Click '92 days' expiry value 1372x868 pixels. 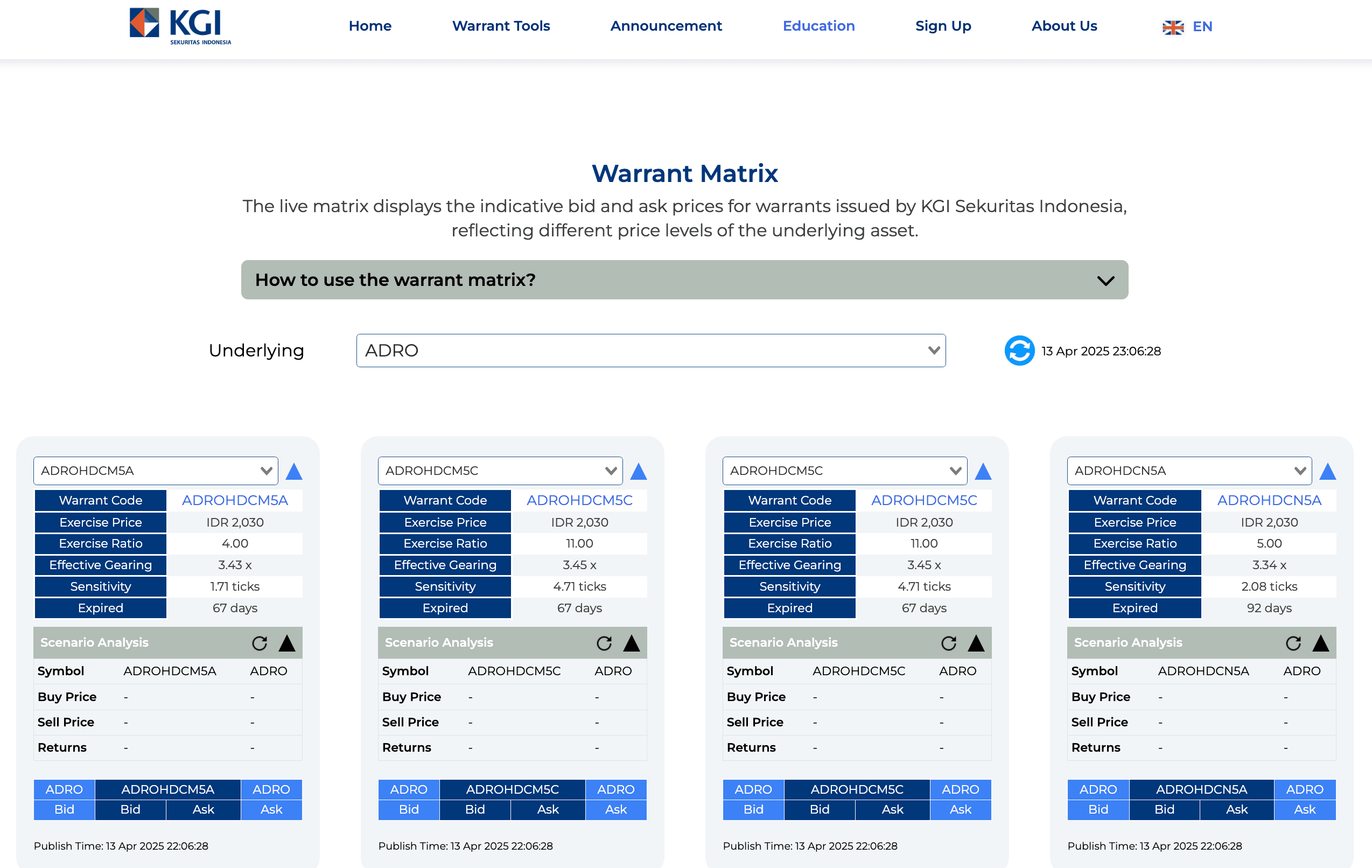[x=1269, y=608]
